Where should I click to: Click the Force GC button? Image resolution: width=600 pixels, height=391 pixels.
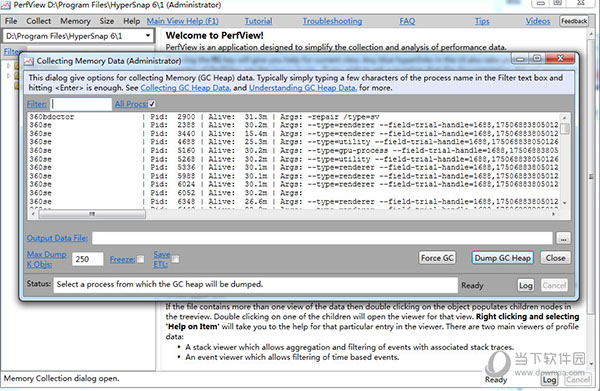pos(437,258)
